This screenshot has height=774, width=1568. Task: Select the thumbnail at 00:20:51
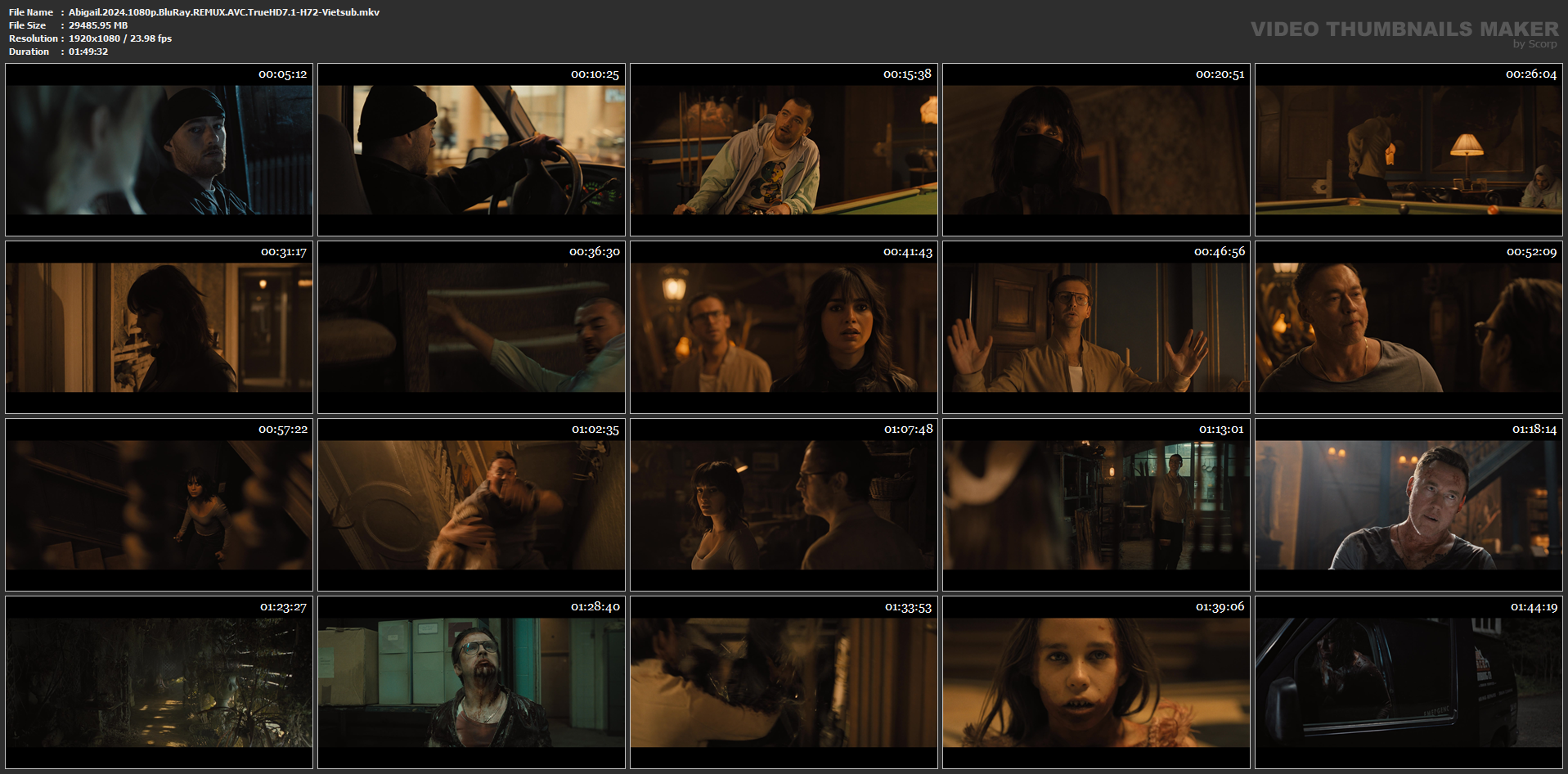[x=1097, y=150]
